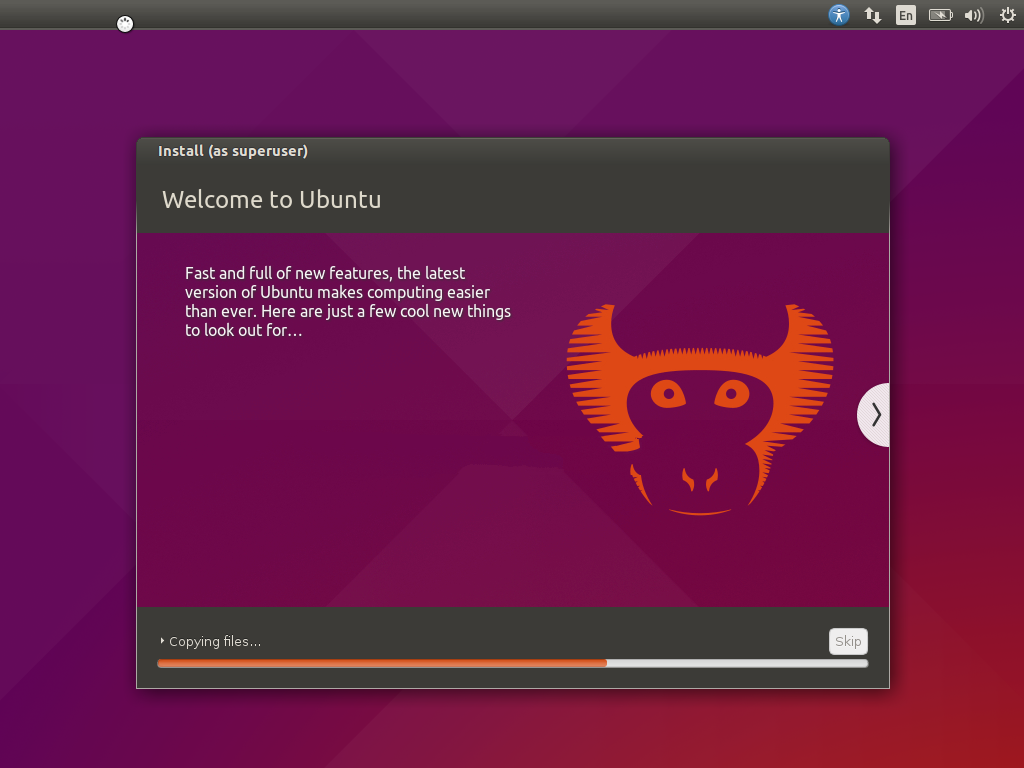Click the Install (as superuser) title bar
The image size is (1024, 768).
(x=233, y=151)
